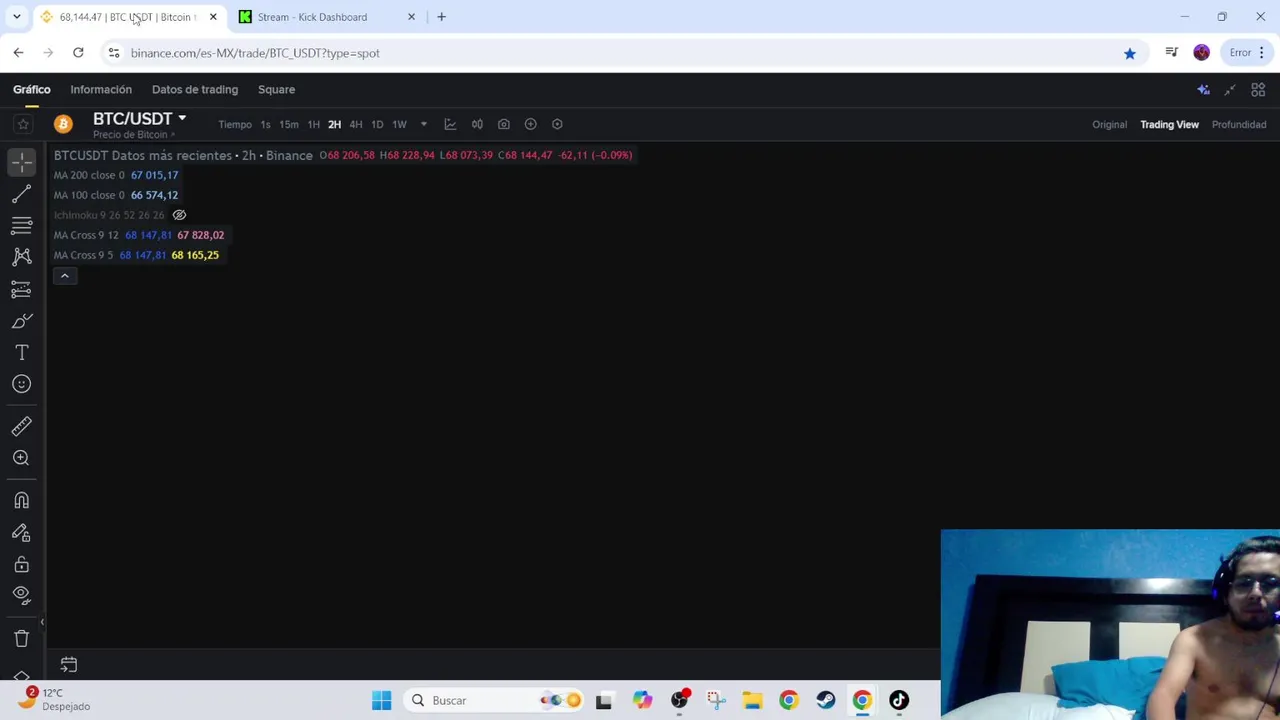Toggle lock all drawings
1280x720 pixels.
22,564
